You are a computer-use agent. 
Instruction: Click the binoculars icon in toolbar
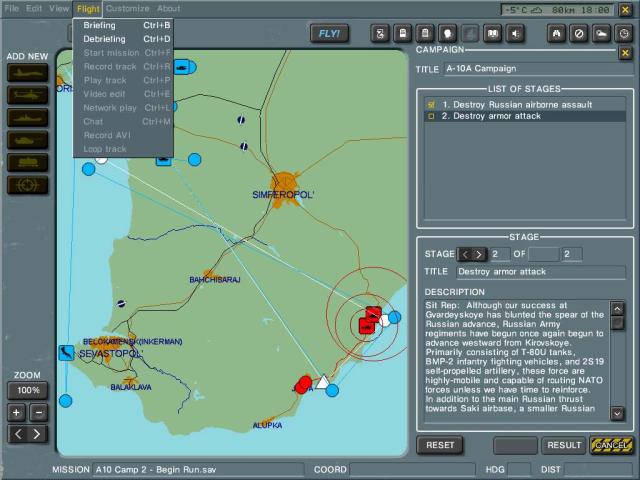pos(558,33)
